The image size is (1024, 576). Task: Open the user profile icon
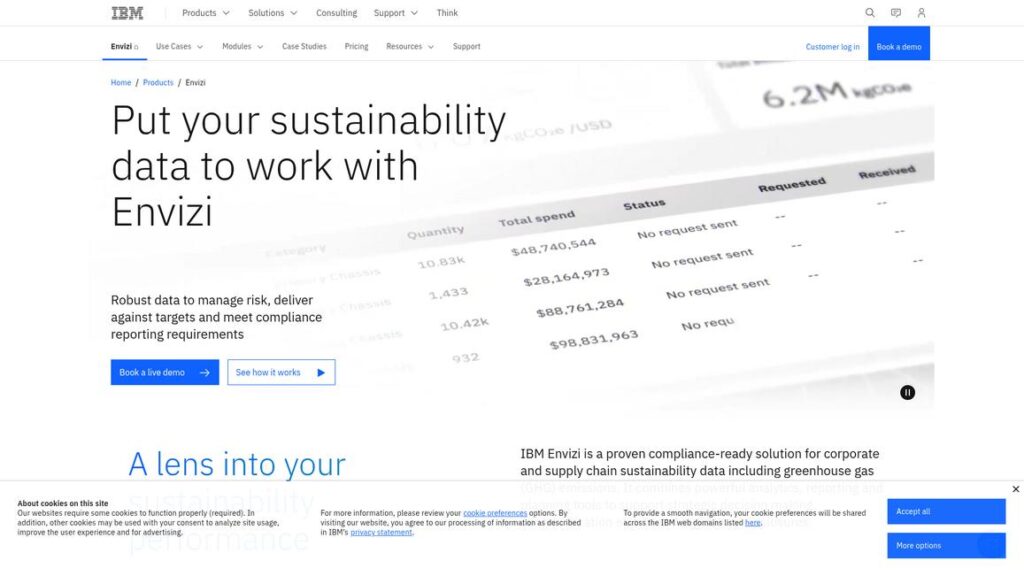[921, 12]
